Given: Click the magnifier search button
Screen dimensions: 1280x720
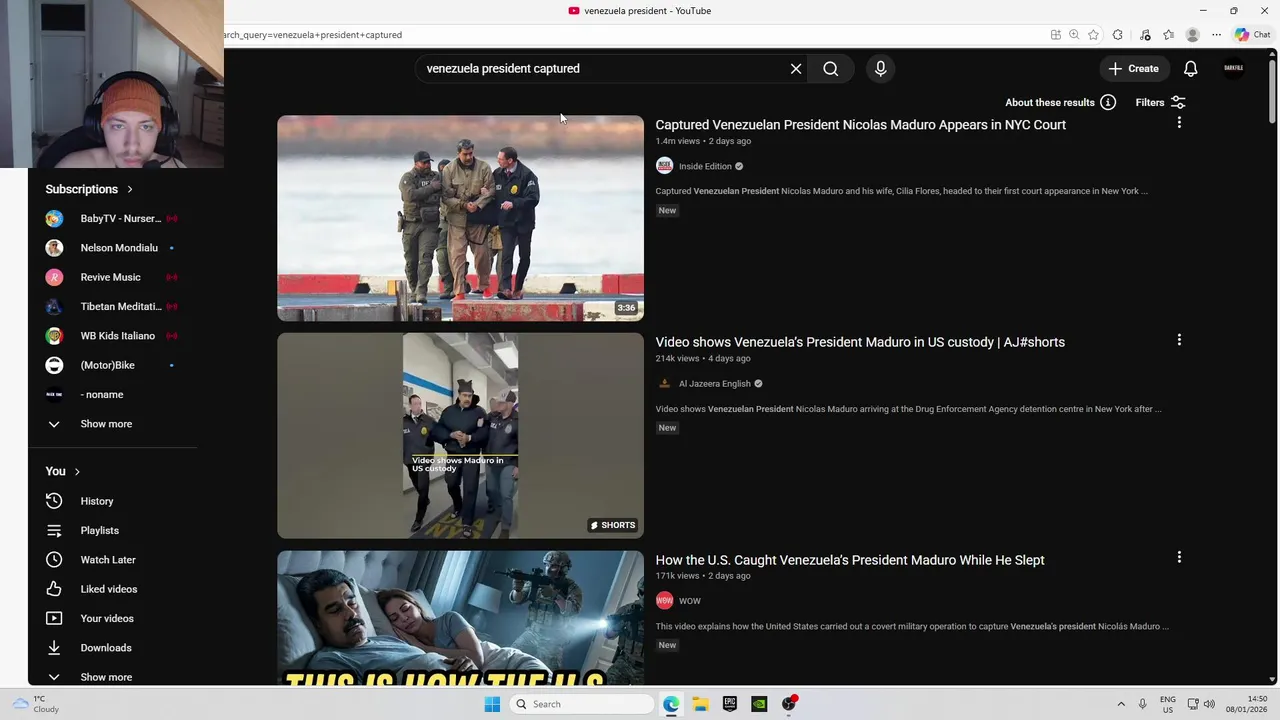Looking at the screenshot, I should pos(831,69).
